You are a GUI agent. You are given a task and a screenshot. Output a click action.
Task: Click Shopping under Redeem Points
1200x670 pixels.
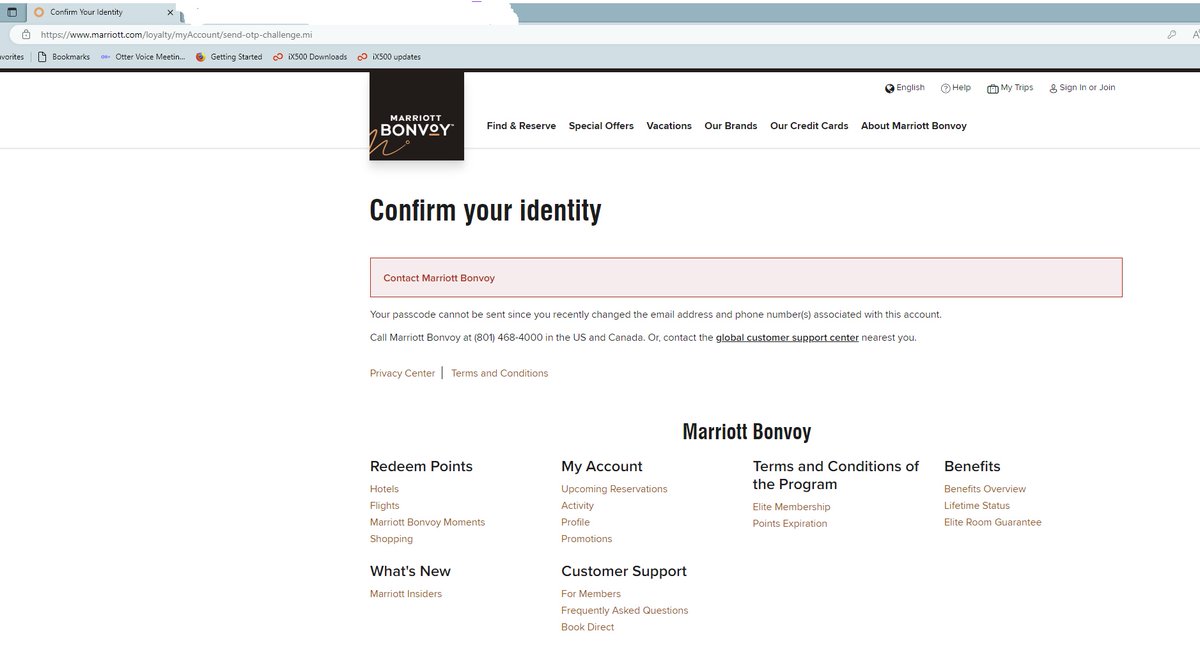(x=391, y=539)
